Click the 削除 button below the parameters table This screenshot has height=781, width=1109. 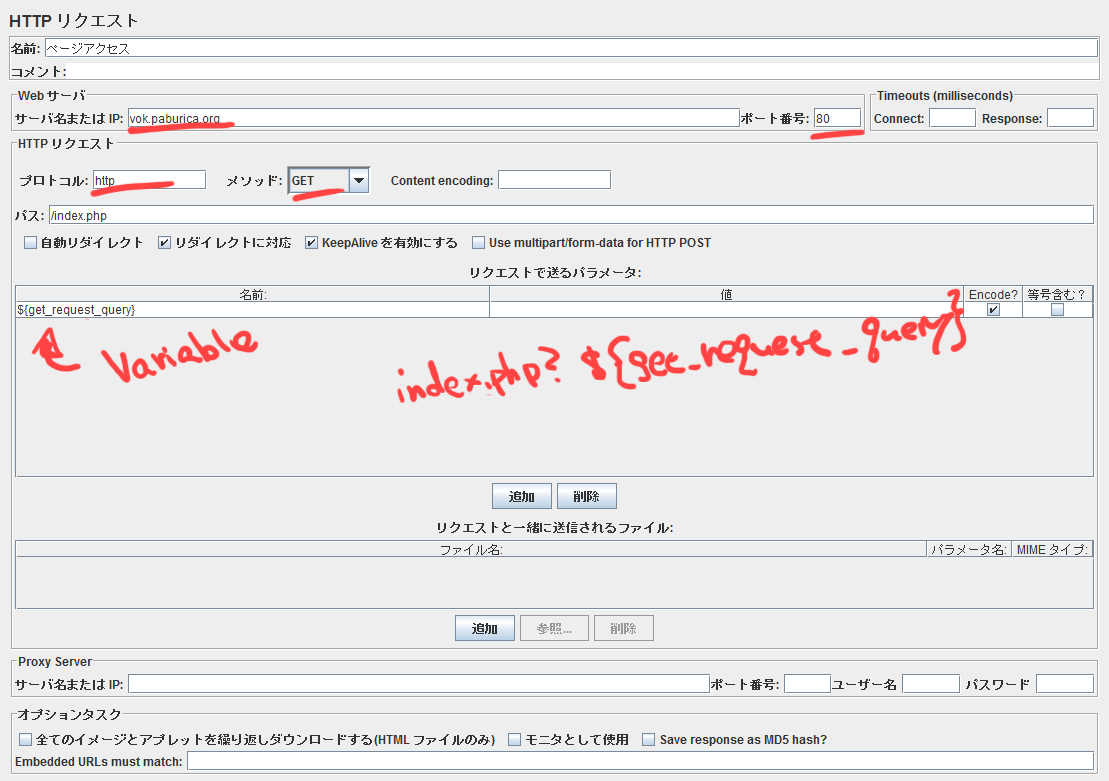click(x=586, y=497)
